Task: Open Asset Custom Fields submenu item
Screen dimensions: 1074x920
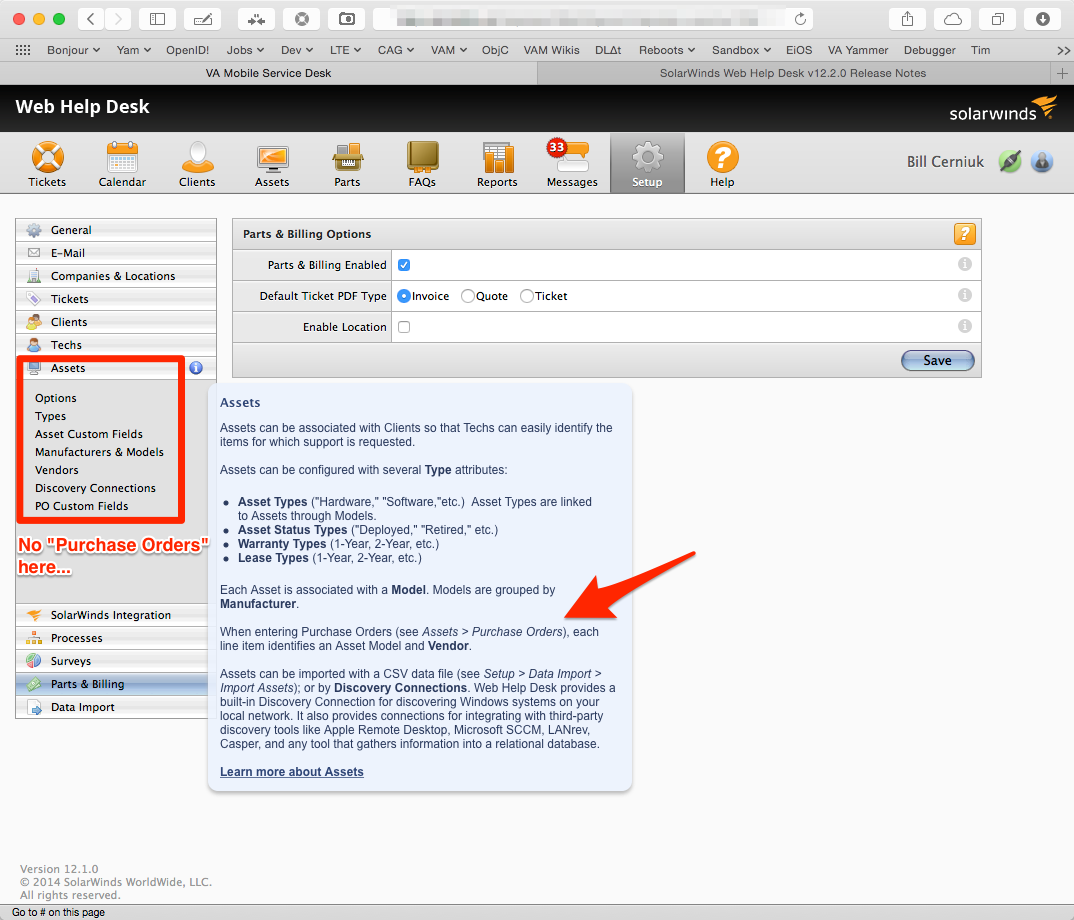Action: pos(89,434)
